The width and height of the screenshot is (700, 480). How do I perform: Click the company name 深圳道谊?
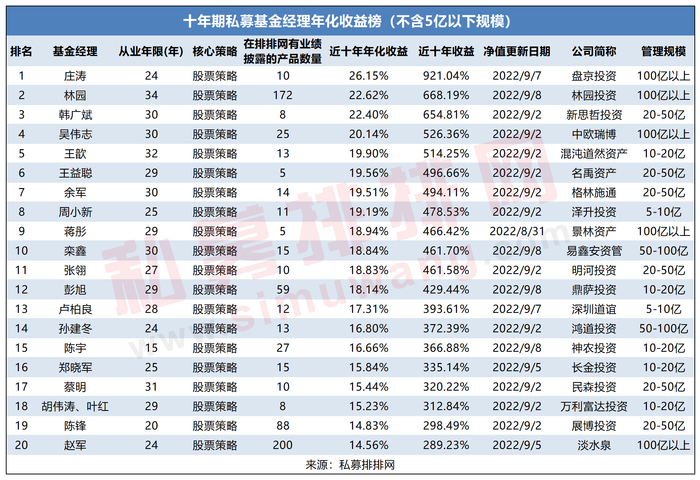pyautogui.click(x=594, y=309)
